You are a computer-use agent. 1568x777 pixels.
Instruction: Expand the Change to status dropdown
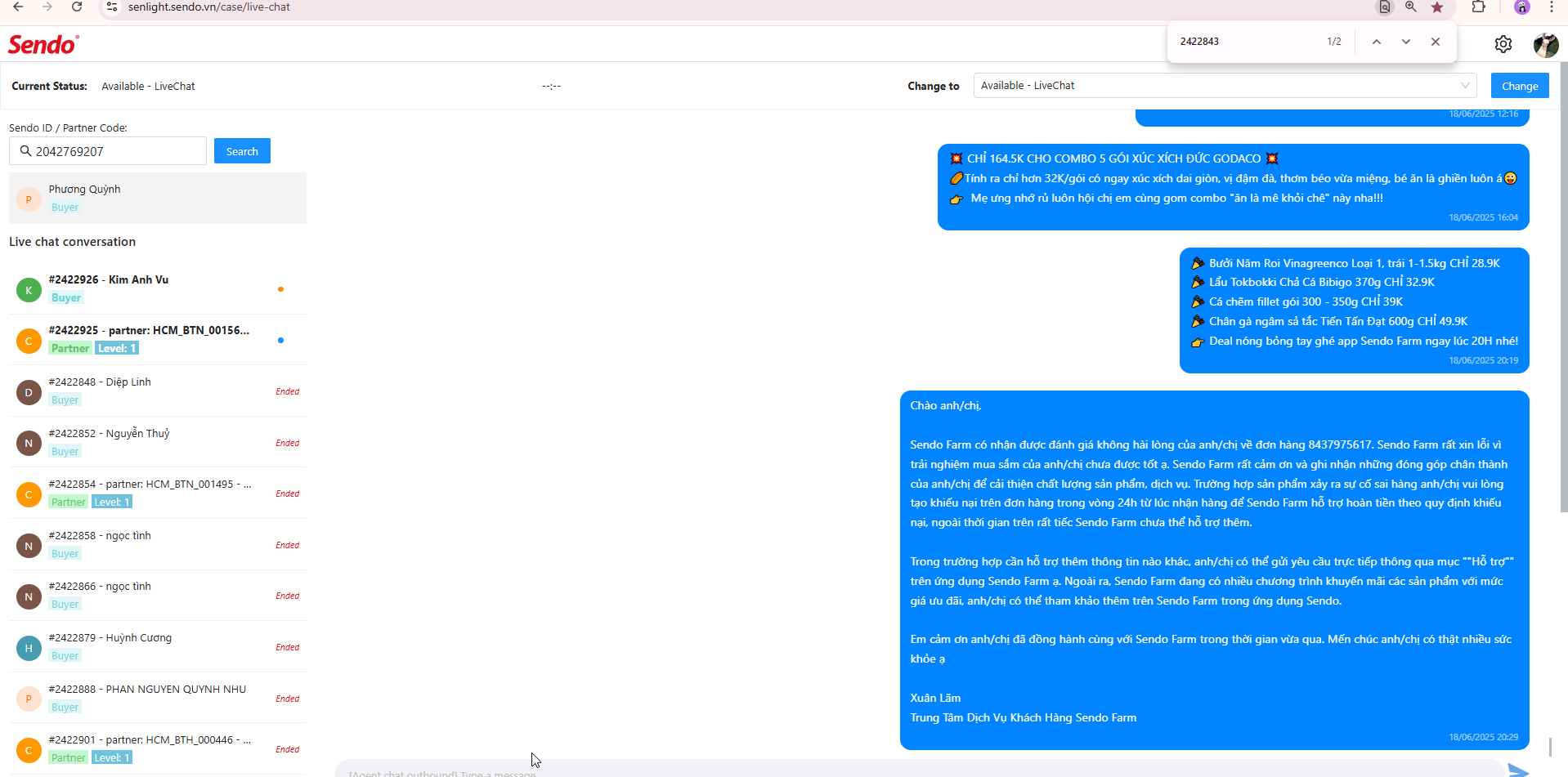(x=1225, y=86)
